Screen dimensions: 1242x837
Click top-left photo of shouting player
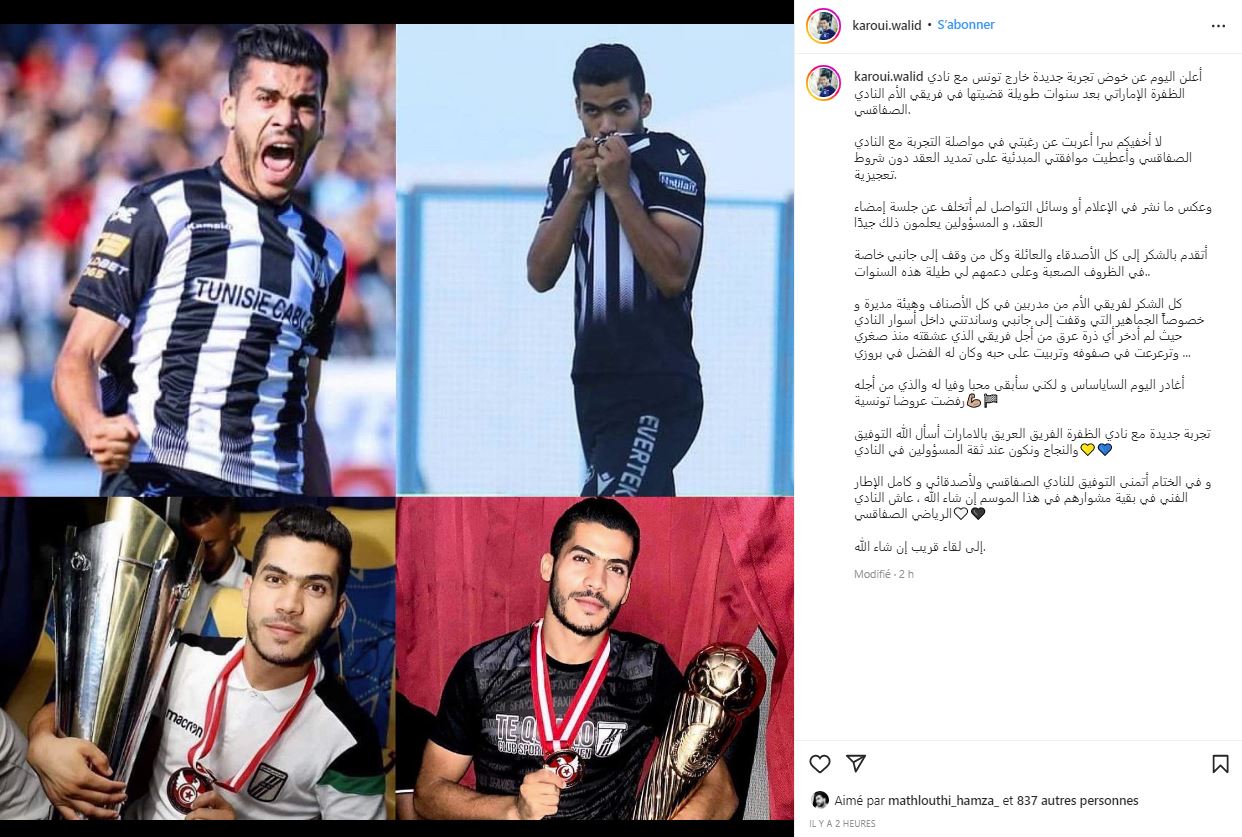(x=198, y=260)
